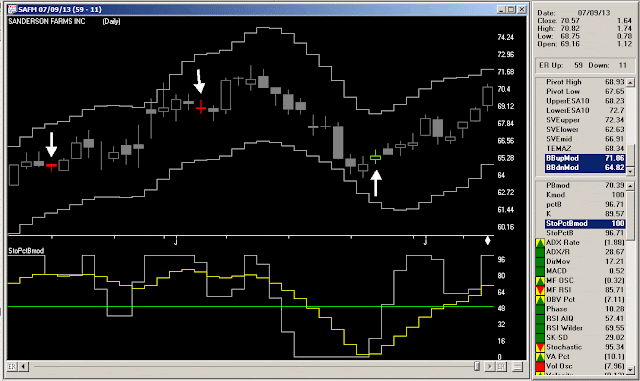Viewport: 640px width, 381px height.
Task: Click the DirMov green signal icon
Action: 540,261
